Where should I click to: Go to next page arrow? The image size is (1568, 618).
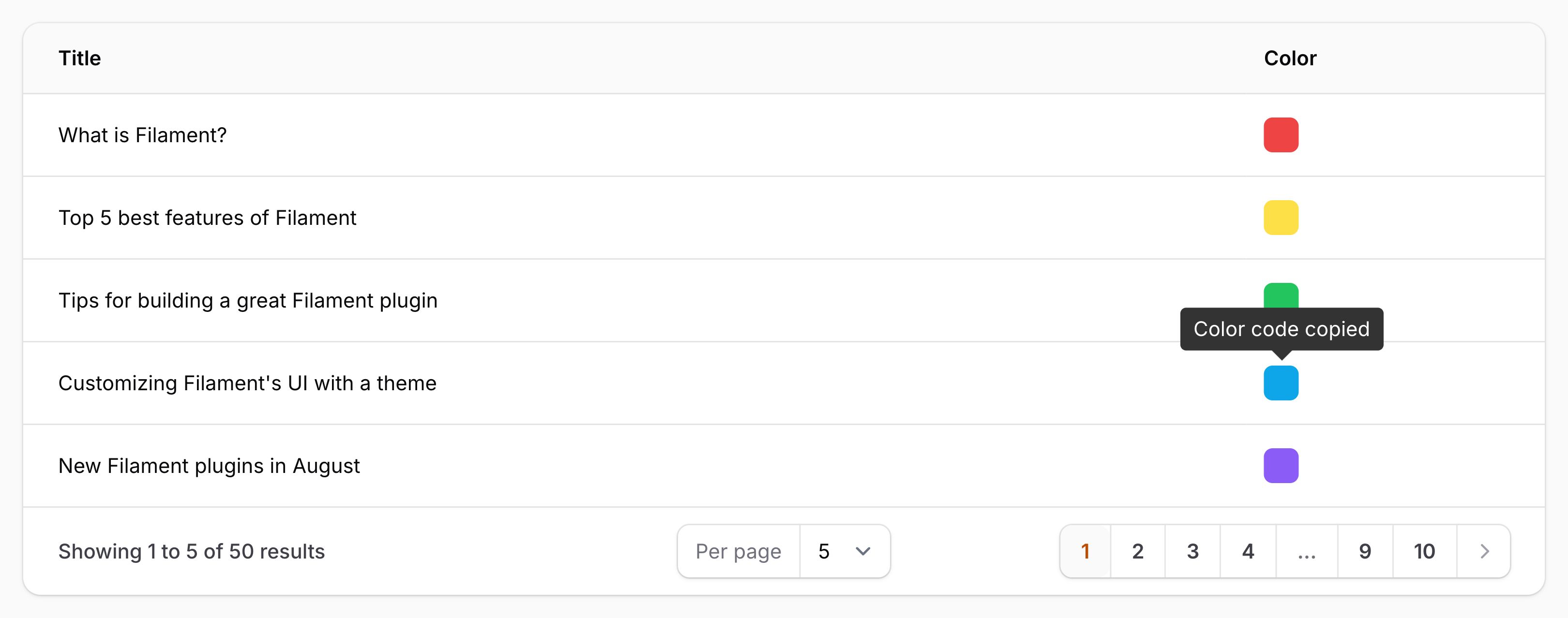pos(1484,551)
